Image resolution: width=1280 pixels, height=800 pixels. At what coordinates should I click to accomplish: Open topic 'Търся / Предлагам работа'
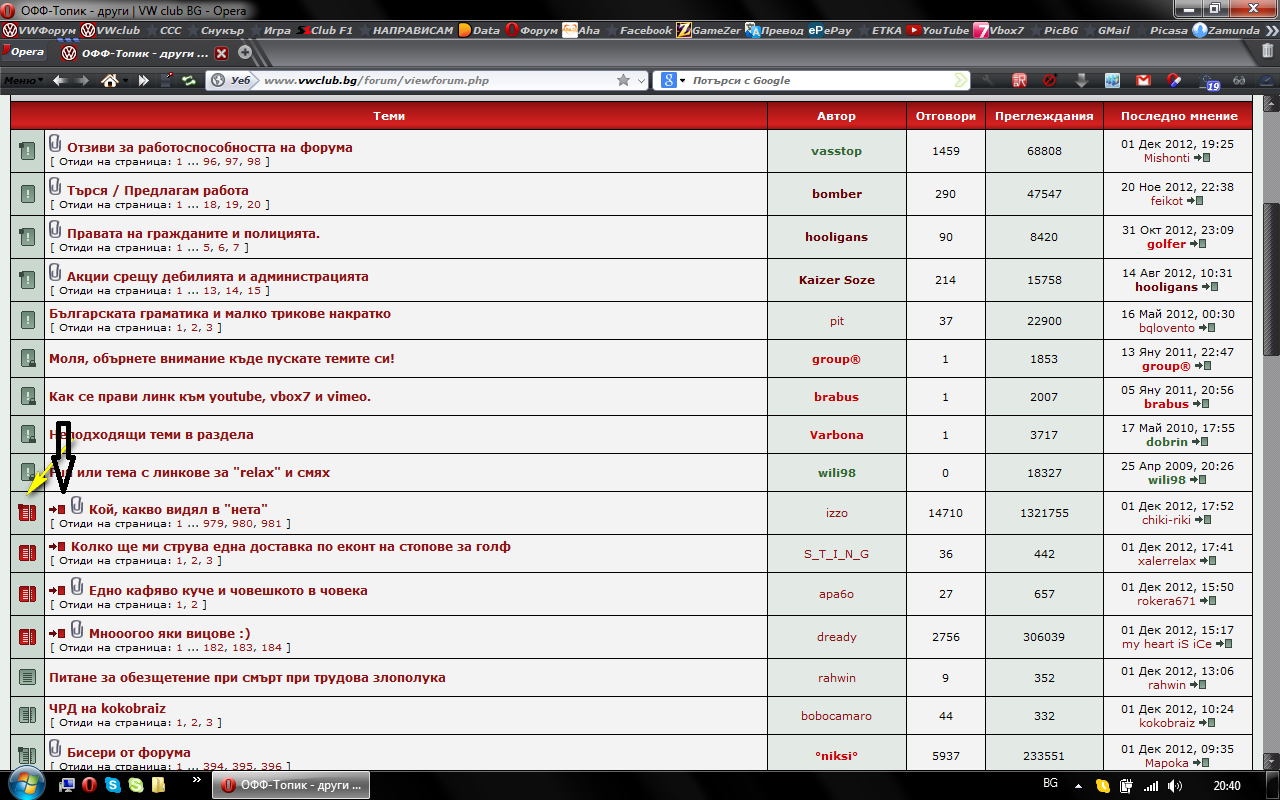point(158,190)
